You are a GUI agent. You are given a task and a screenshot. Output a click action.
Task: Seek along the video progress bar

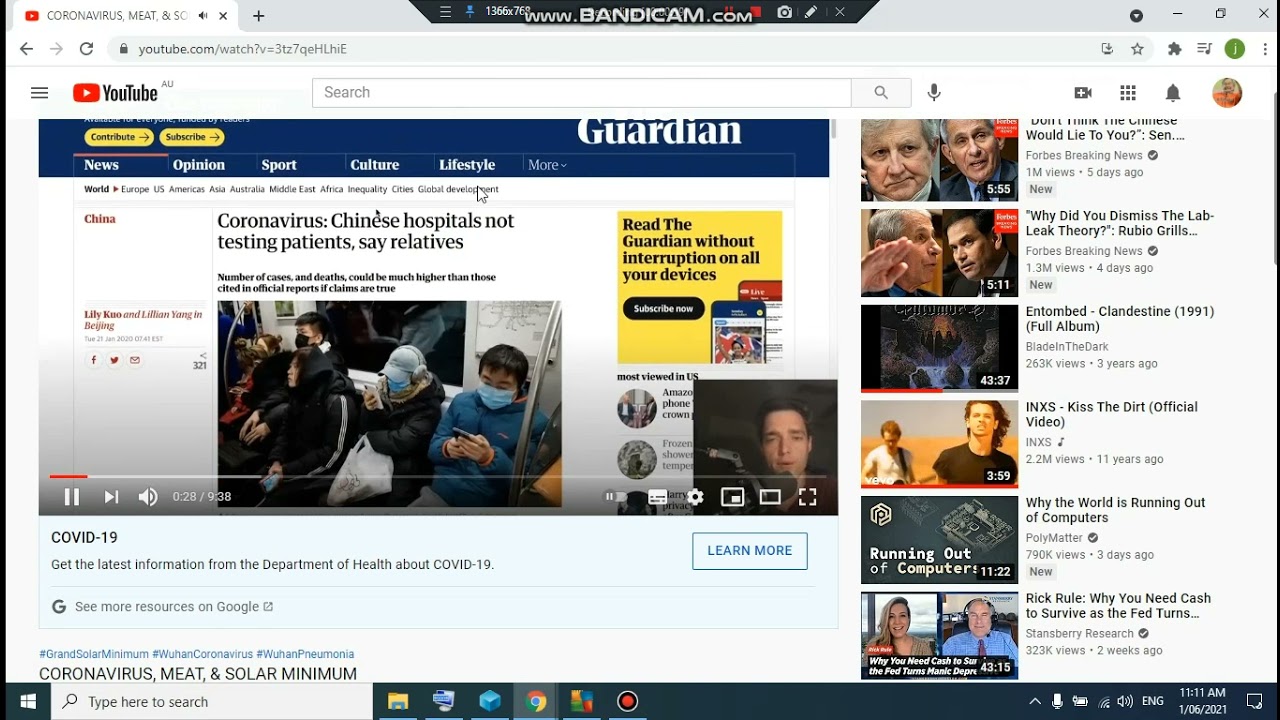(438, 477)
